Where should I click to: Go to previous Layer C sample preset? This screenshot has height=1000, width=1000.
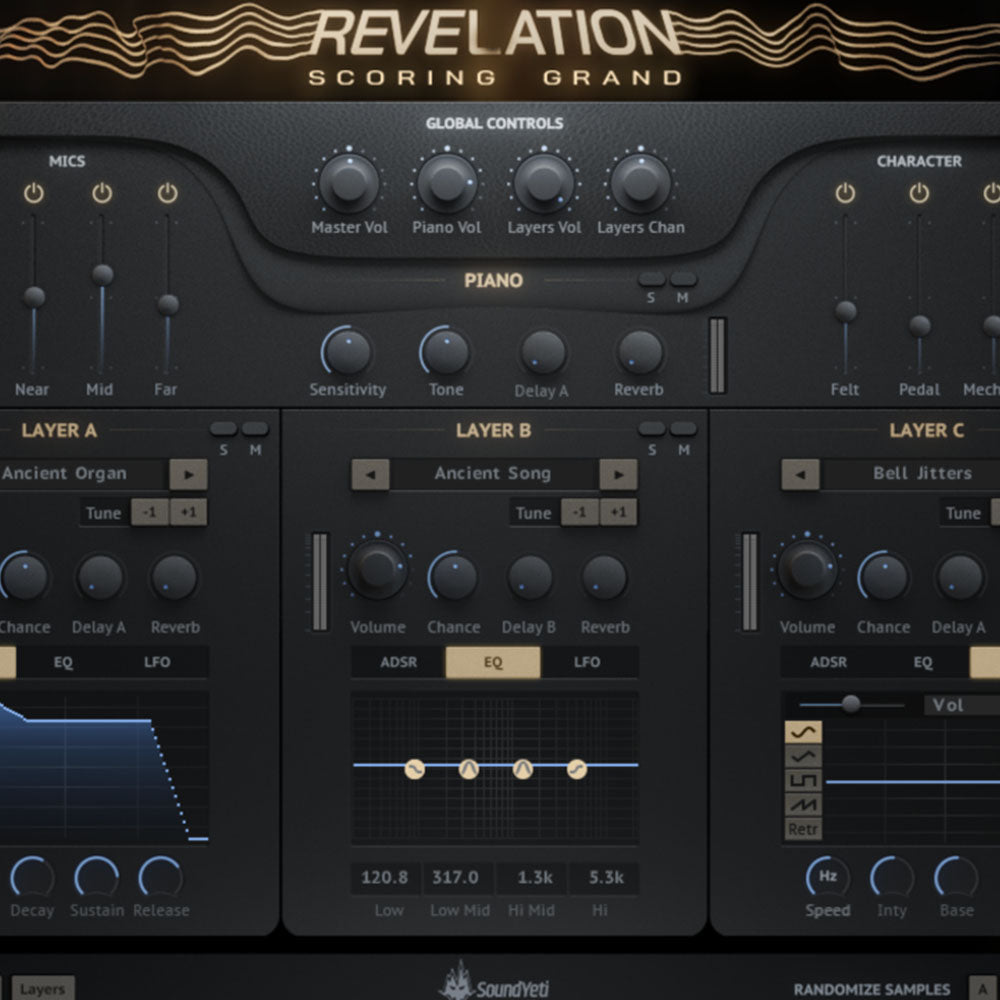(x=800, y=474)
